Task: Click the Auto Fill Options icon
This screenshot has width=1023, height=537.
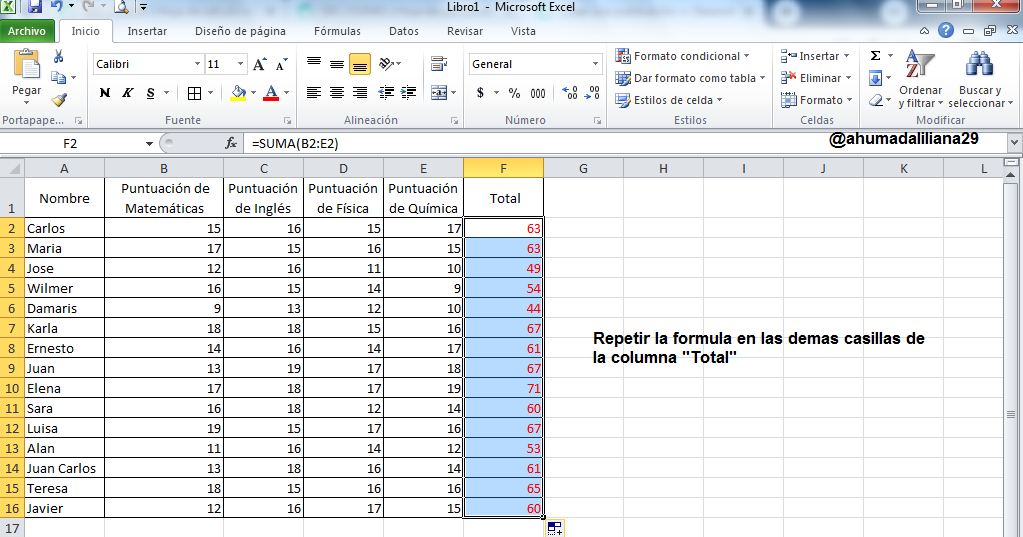Action: (x=555, y=529)
